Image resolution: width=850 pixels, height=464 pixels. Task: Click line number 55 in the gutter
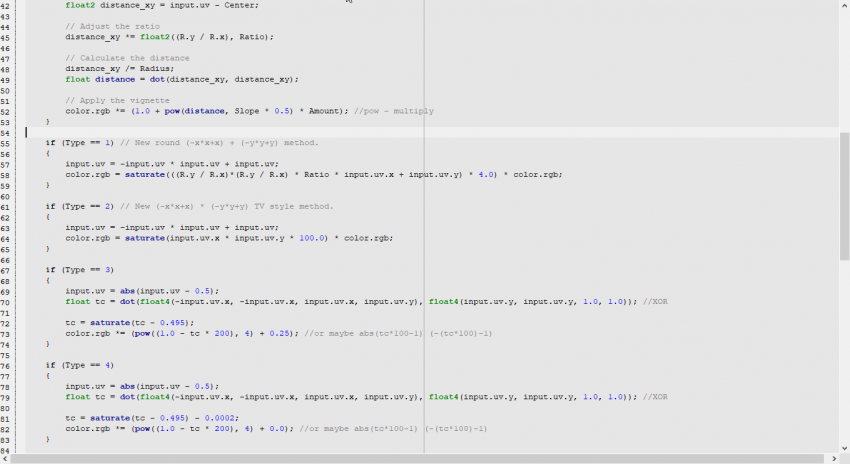coord(6,143)
